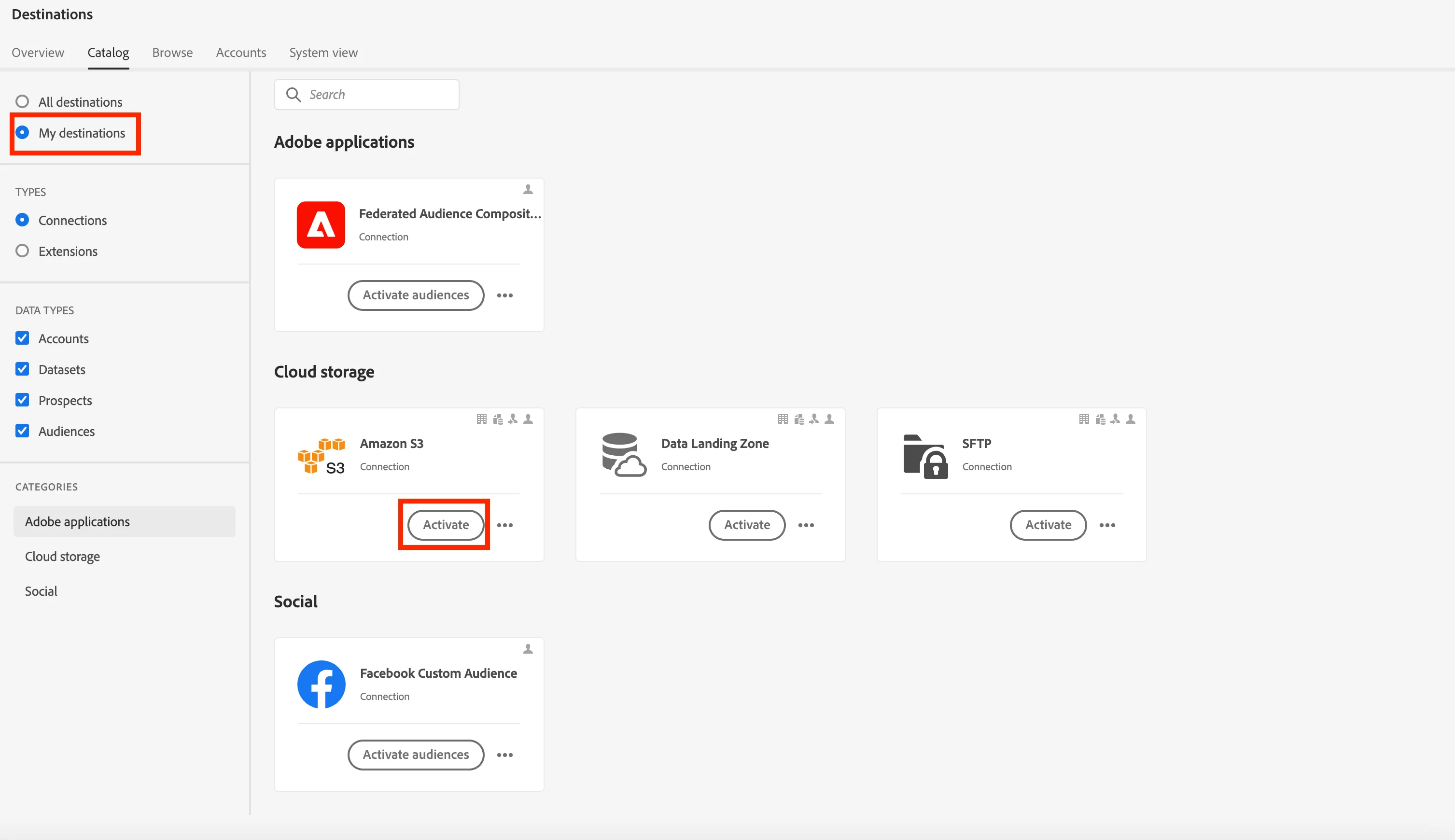1455x840 pixels.
Task: Click the red Adobe logo icon
Action: (x=321, y=224)
